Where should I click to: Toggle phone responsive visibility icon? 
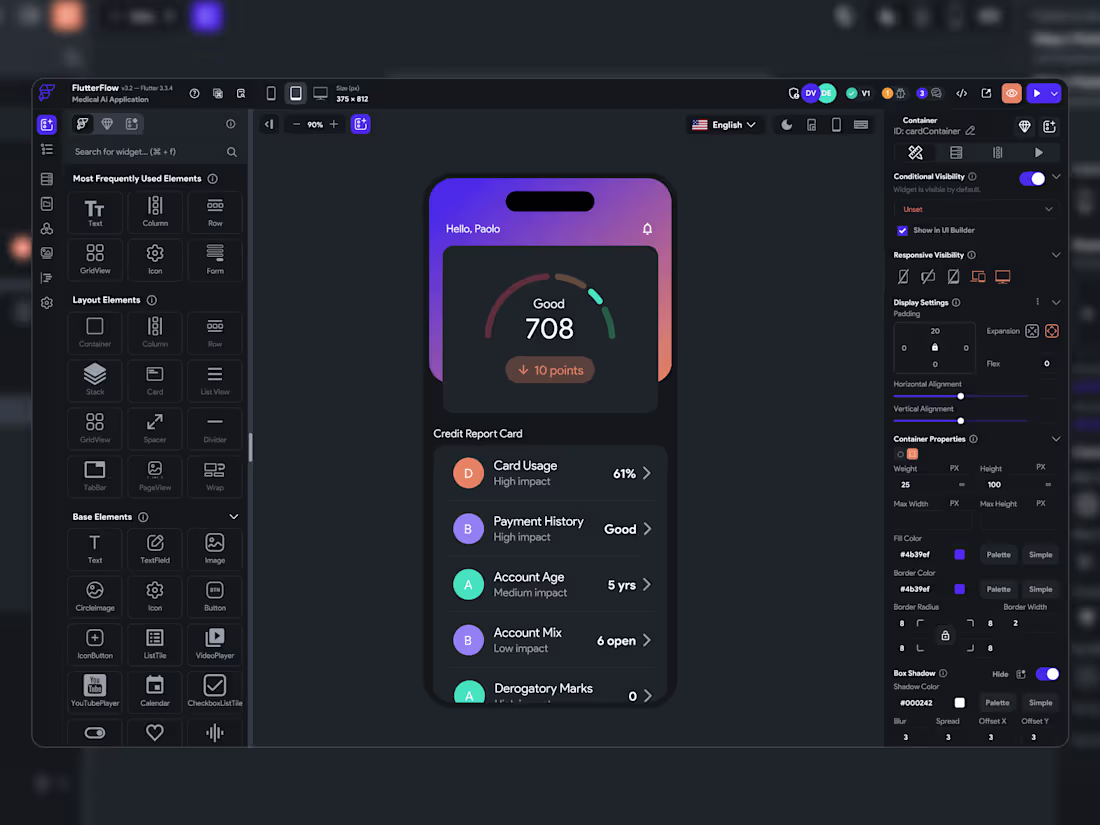pos(904,277)
